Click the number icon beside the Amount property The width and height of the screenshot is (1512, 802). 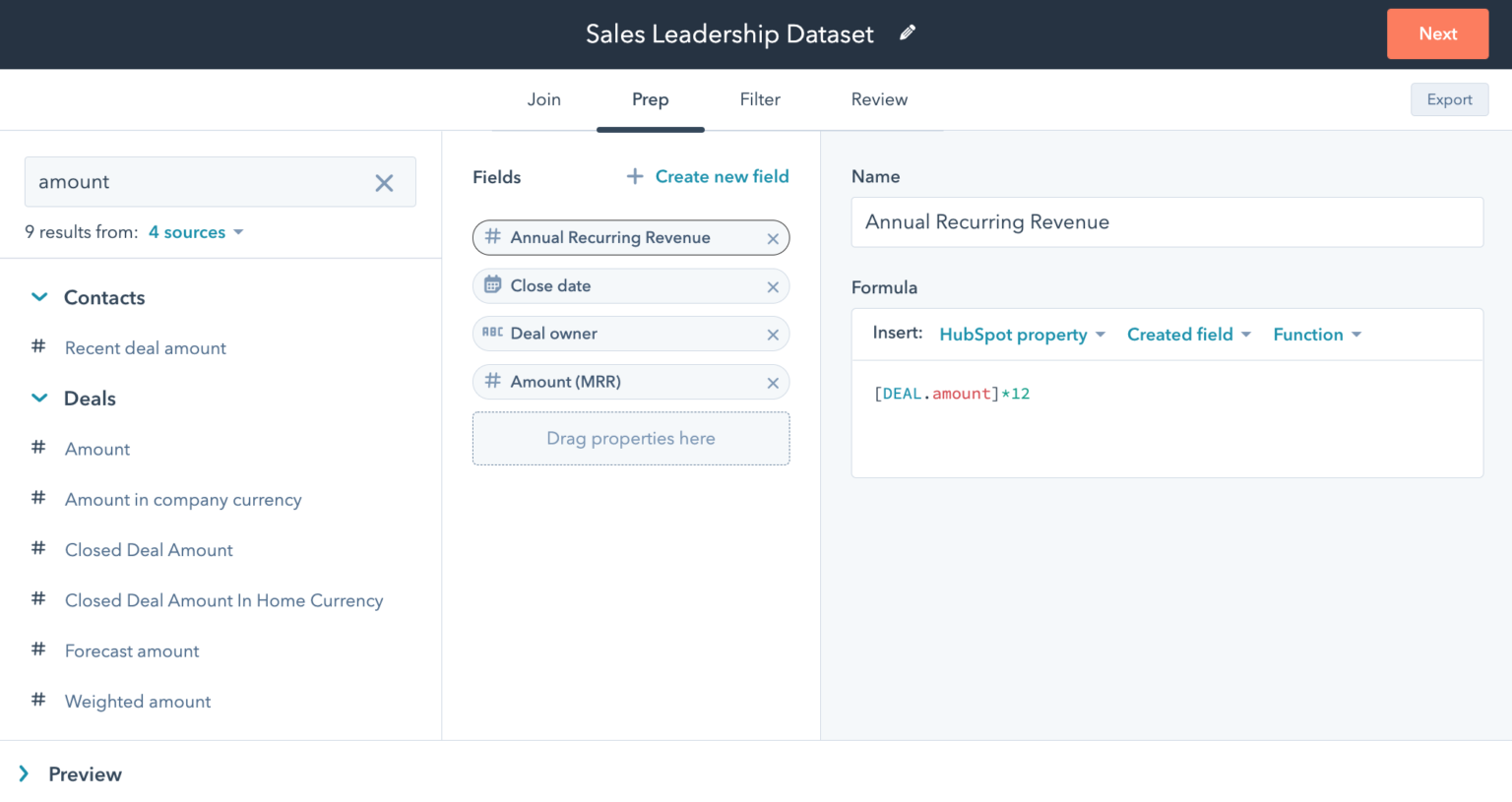[38, 449]
